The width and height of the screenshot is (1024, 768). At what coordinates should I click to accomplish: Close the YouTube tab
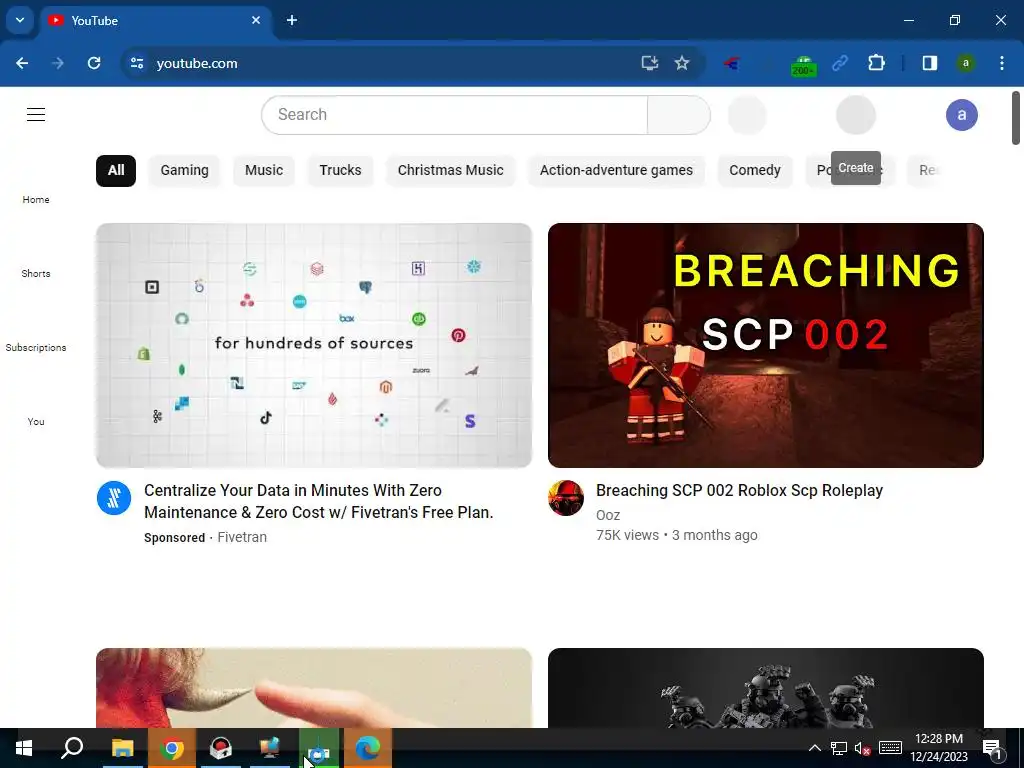click(x=256, y=20)
